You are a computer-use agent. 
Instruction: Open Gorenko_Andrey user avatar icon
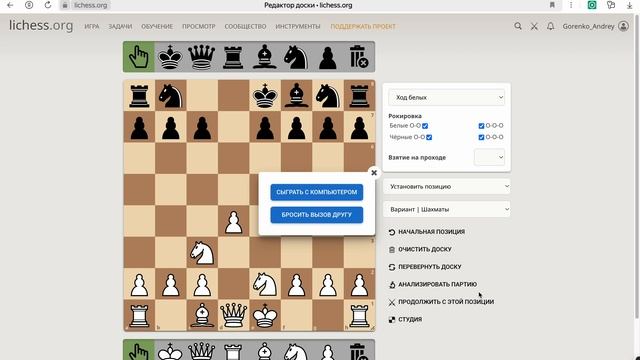pyautogui.click(x=623, y=26)
